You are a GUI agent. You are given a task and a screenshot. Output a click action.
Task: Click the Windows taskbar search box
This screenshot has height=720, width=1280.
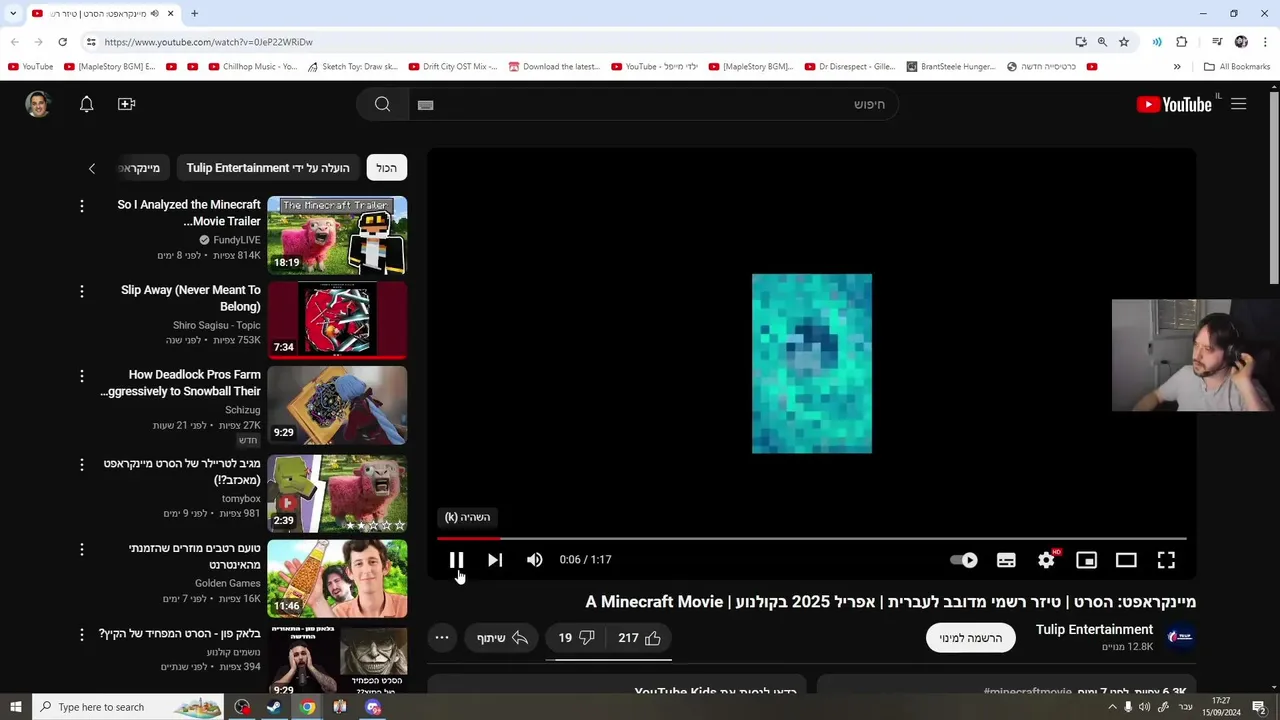tap(127, 707)
